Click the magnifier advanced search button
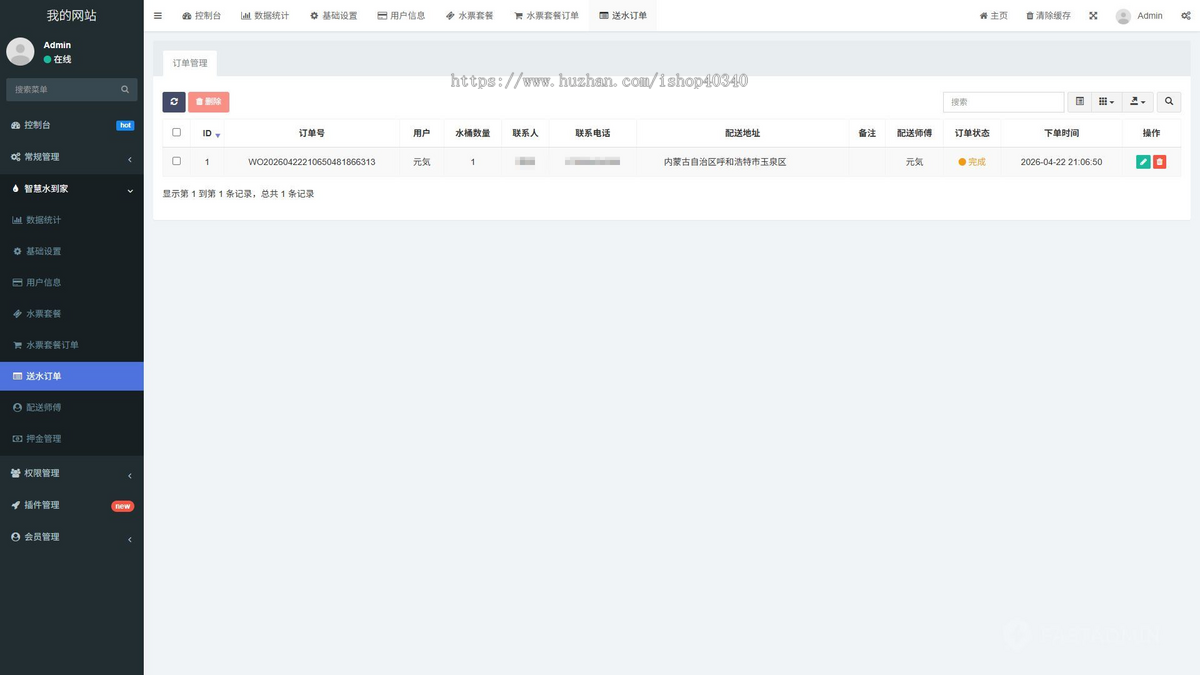This screenshot has height=675, width=1200. point(1169,102)
